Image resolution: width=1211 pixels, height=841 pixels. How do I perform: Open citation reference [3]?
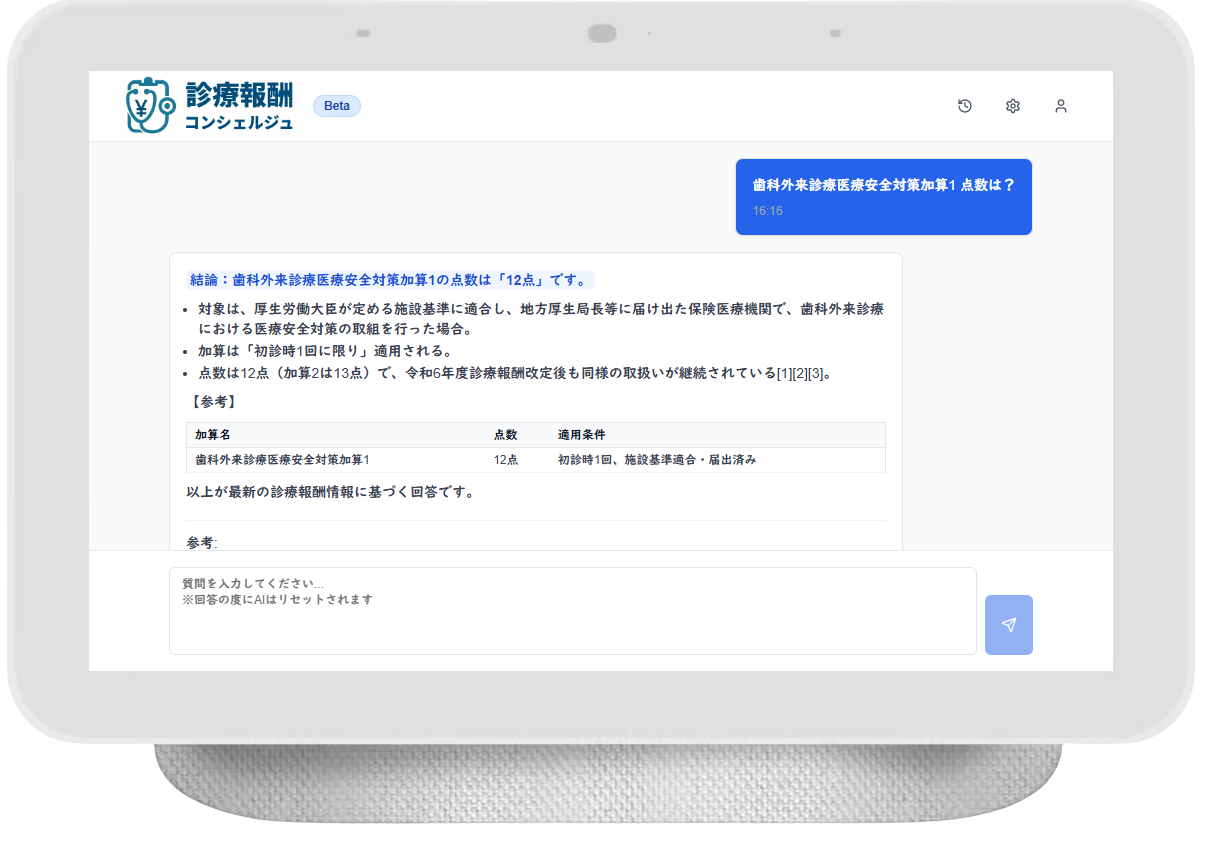point(817,374)
